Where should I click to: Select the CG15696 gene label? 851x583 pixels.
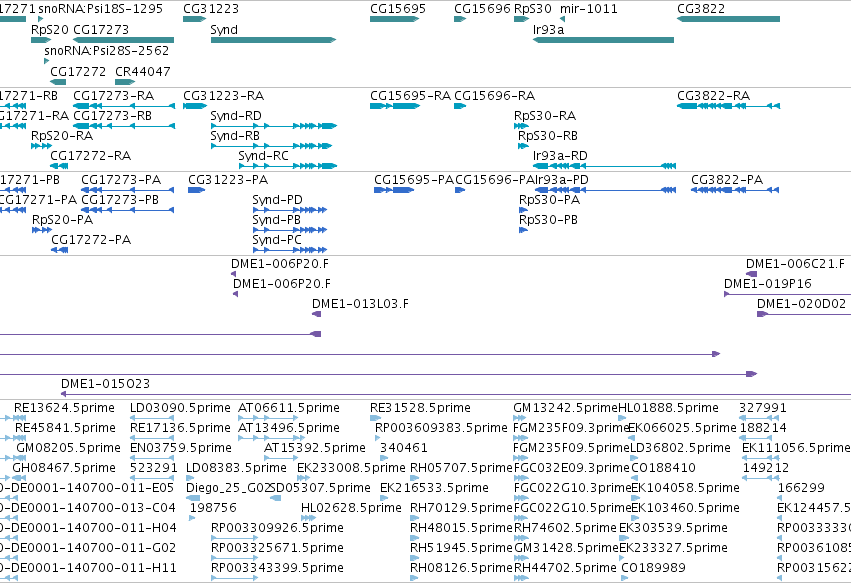[x=482, y=9]
